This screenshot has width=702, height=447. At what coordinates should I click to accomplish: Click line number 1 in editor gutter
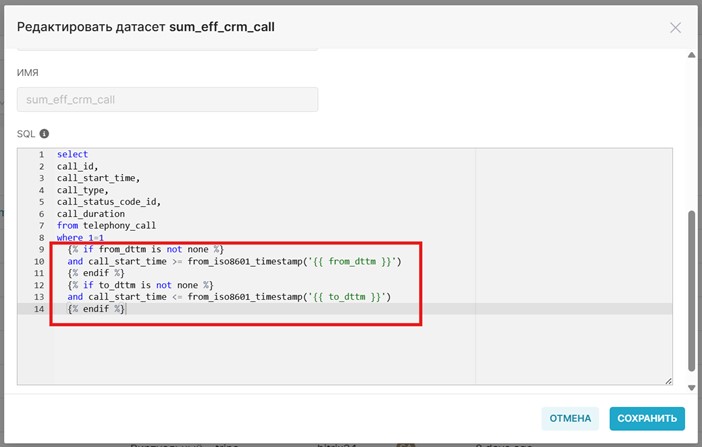41,155
